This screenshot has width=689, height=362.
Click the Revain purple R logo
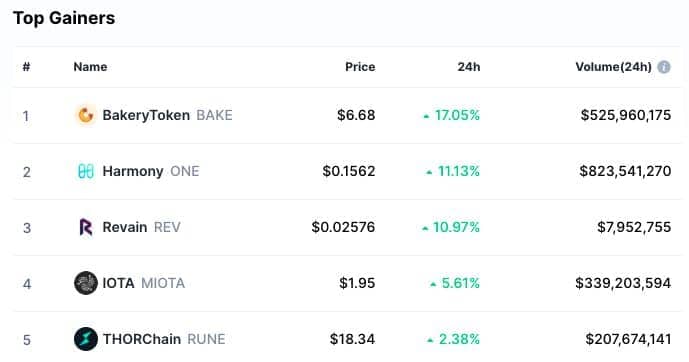tap(86, 227)
